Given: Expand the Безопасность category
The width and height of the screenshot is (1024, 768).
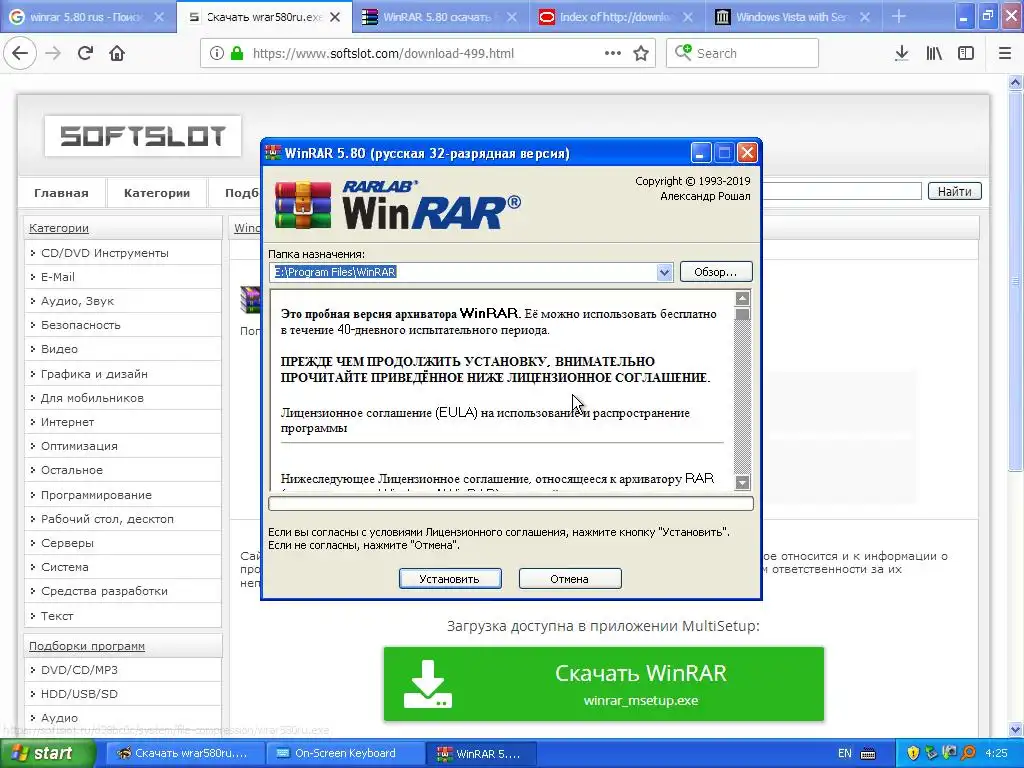Looking at the screenshot, I should click(80, 325).
